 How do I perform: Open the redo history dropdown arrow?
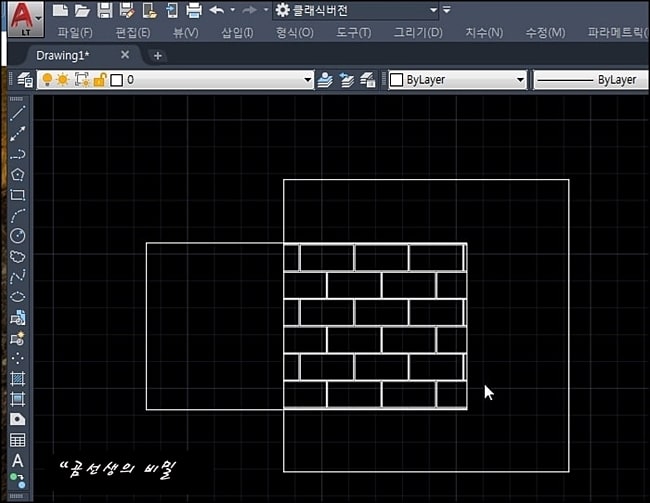266,10
